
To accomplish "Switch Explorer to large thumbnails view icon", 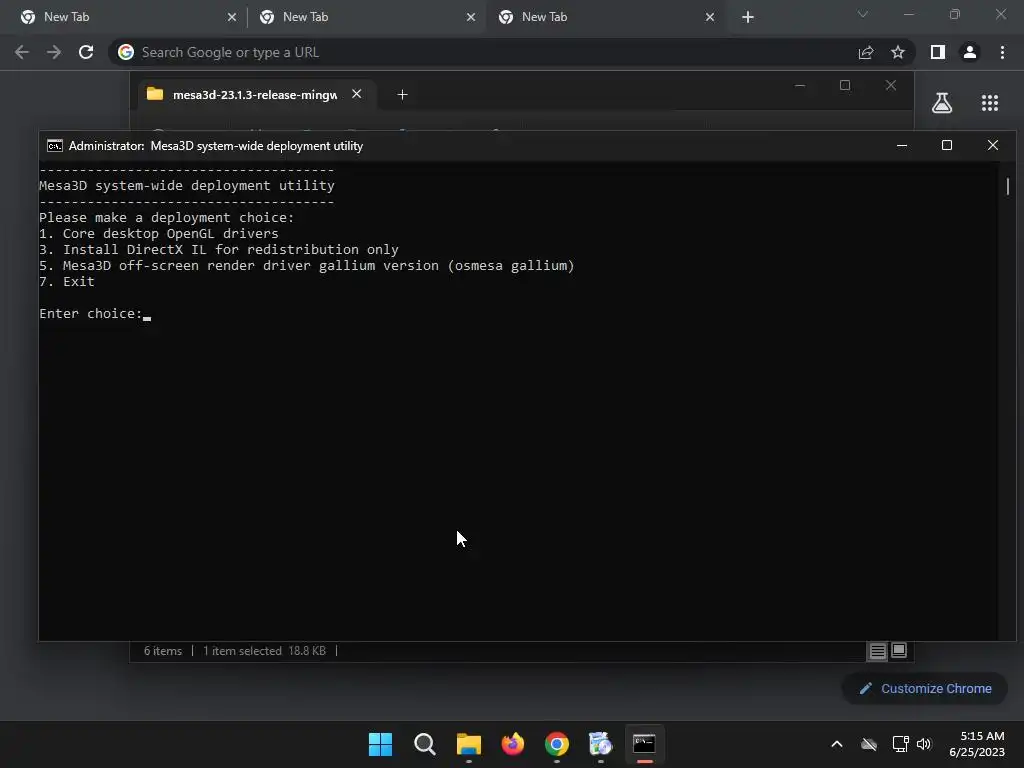I will (899, 650).
